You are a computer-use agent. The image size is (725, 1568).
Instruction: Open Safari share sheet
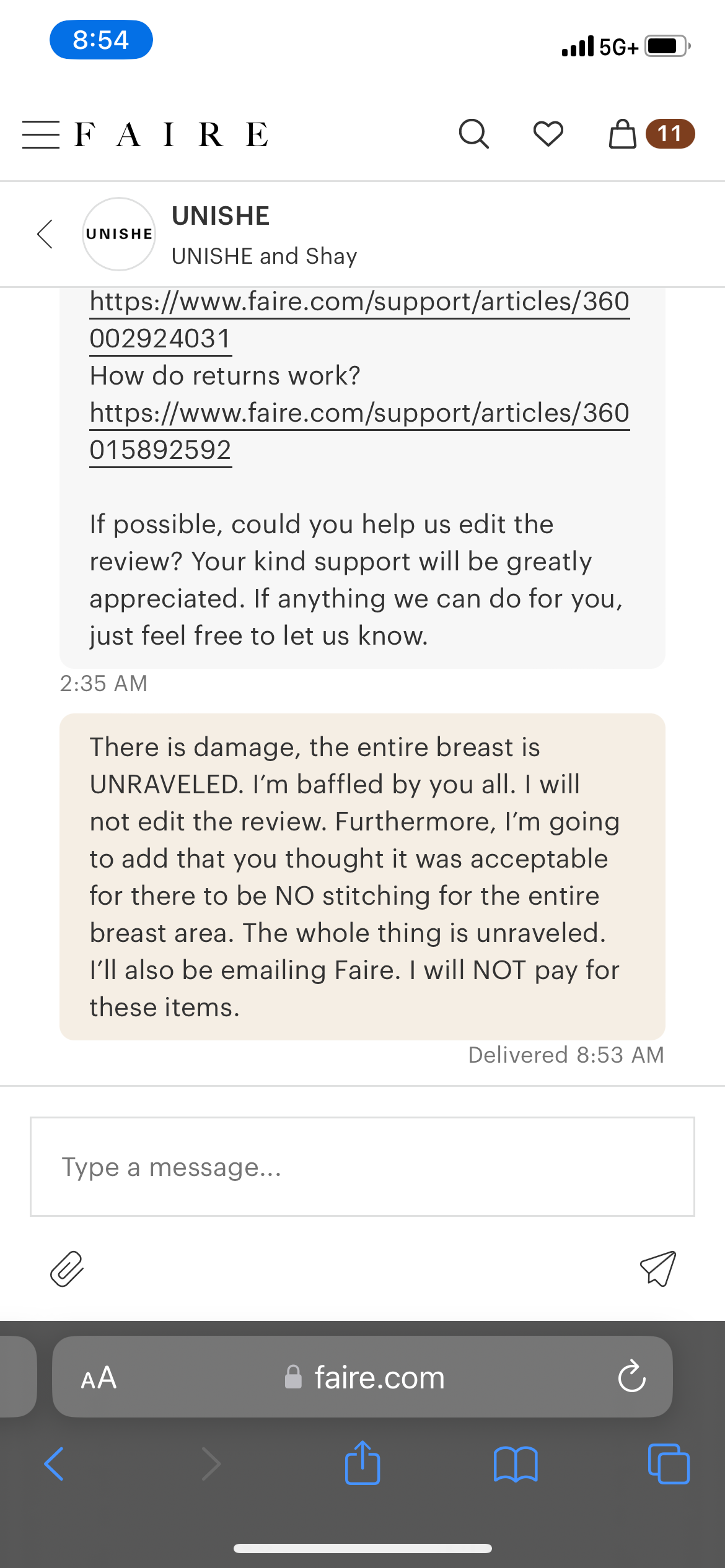click(362, 1464)
